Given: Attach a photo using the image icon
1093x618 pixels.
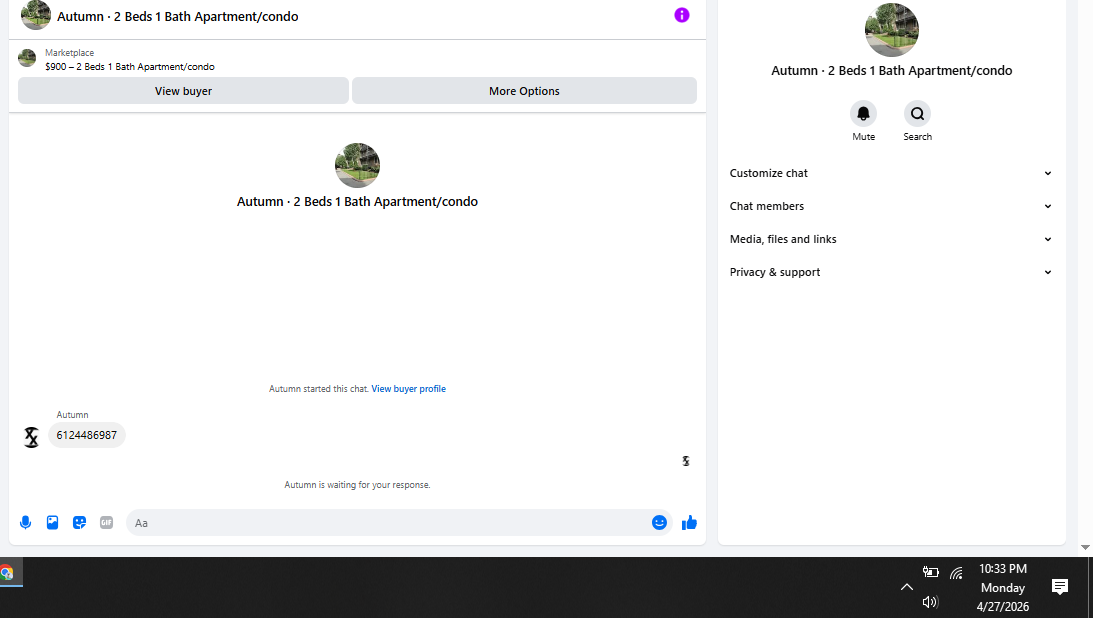Looking at the screenshot, I should 52,523.
